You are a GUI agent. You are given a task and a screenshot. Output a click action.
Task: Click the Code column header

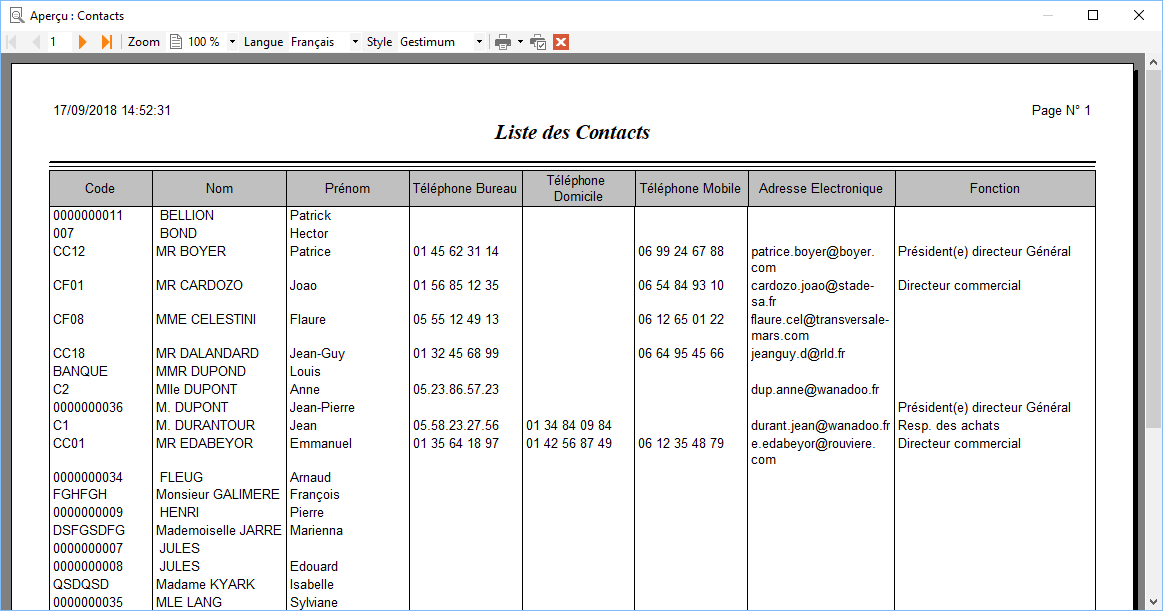[100, 188]
